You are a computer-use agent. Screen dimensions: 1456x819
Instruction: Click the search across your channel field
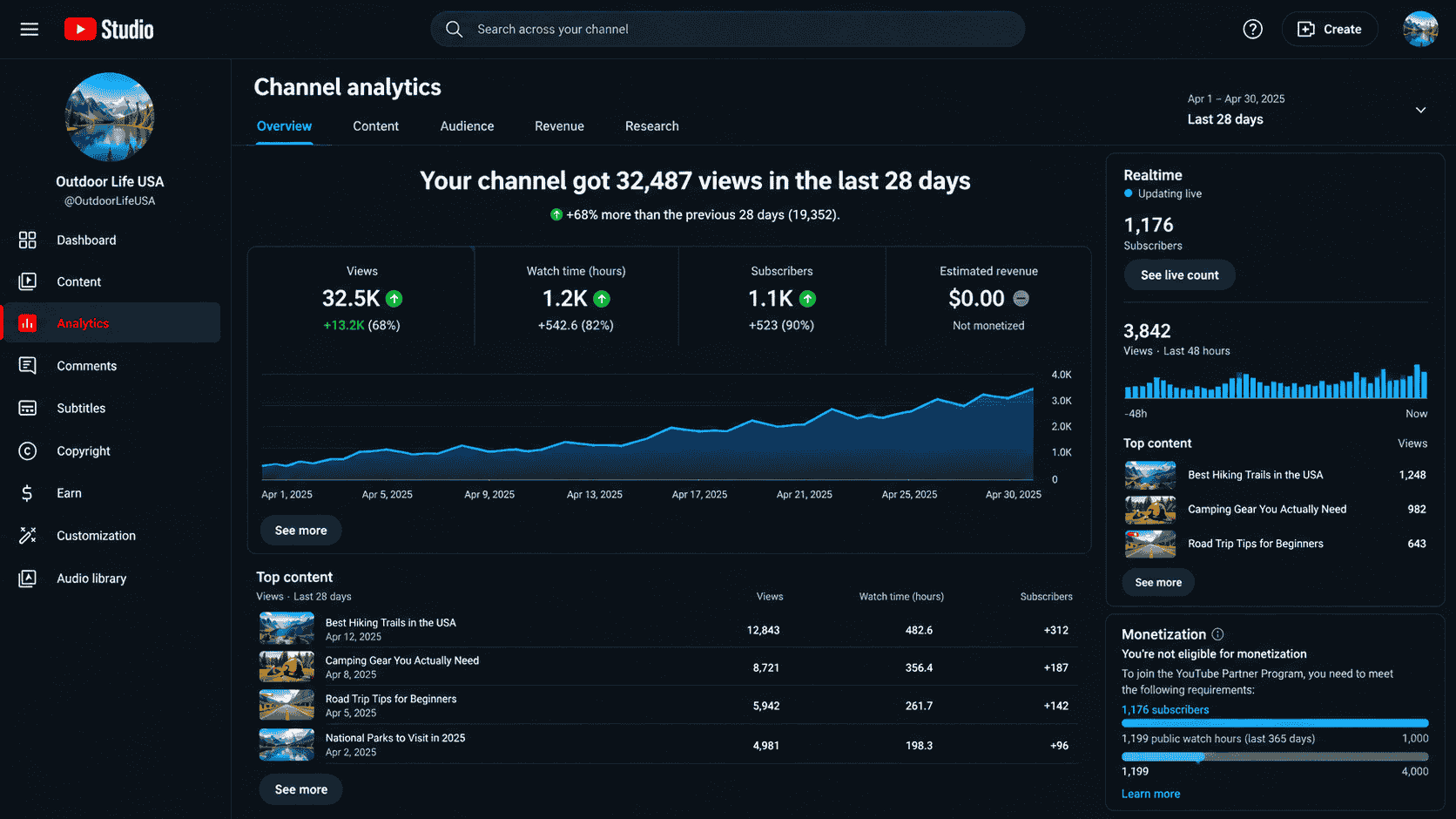[728, 30]
